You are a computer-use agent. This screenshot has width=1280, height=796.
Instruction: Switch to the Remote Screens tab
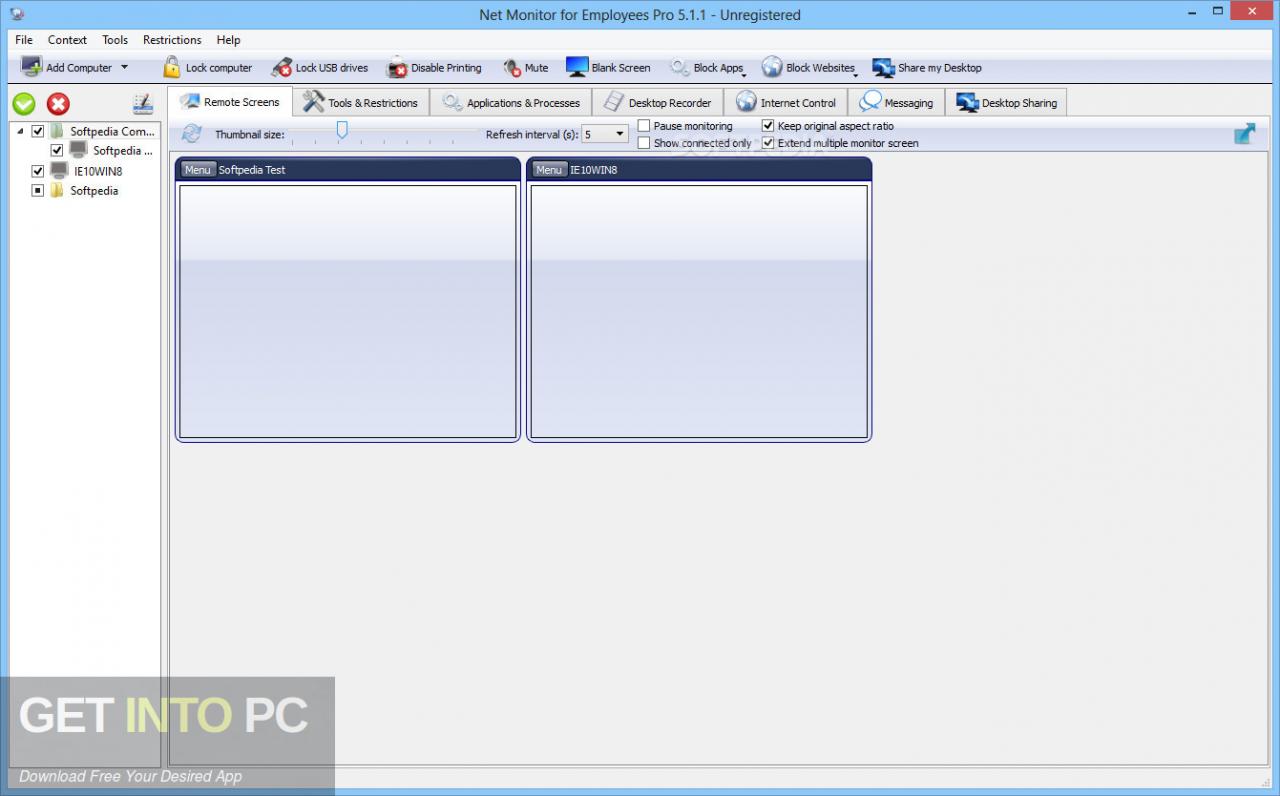[x=230, y=102]
